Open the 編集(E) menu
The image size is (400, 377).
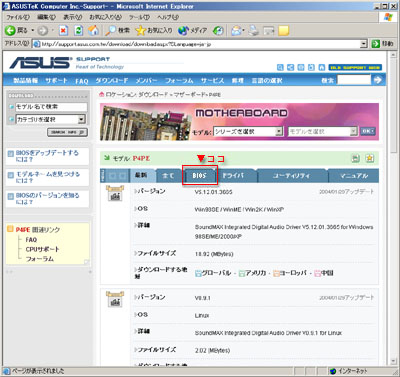pos(46,17)
